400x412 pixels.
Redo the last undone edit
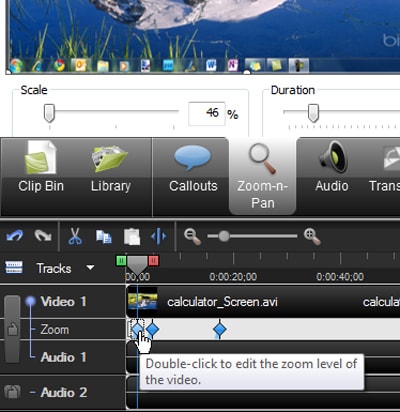pyautogui.click(x=43, y=236)
